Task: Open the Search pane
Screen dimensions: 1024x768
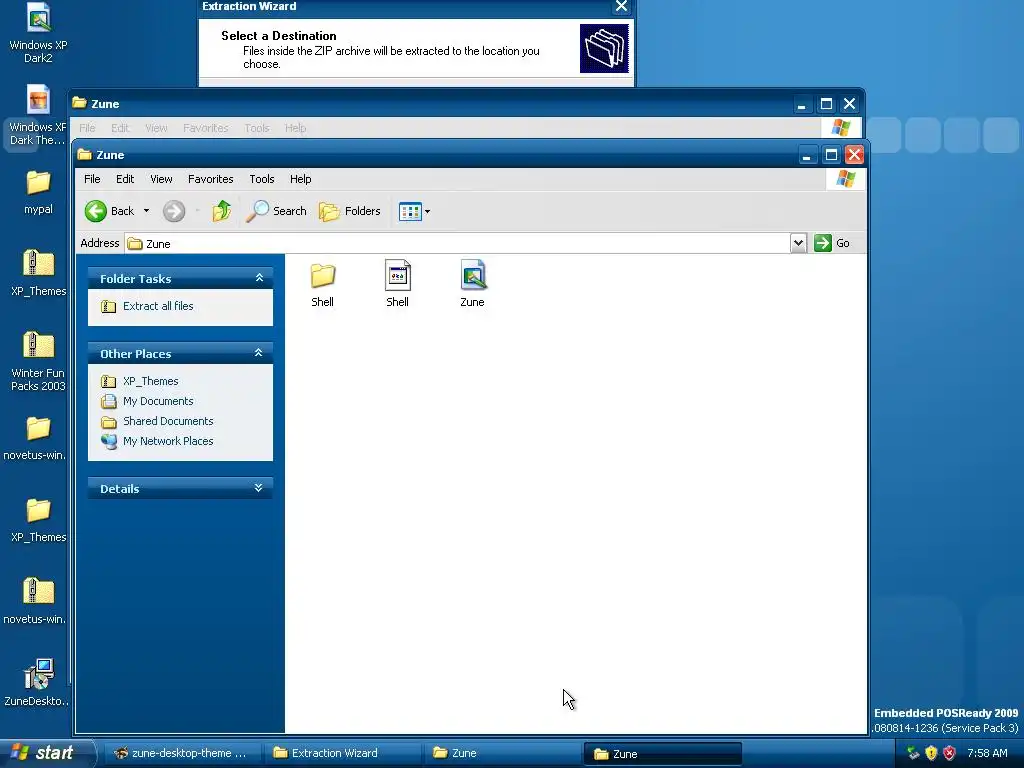Action: (276, 211)
